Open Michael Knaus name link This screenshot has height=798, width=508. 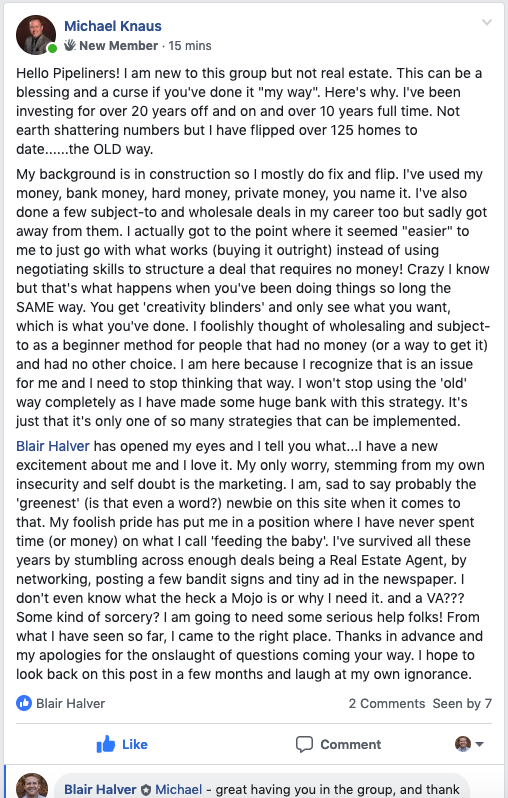[x=112, y=26]
